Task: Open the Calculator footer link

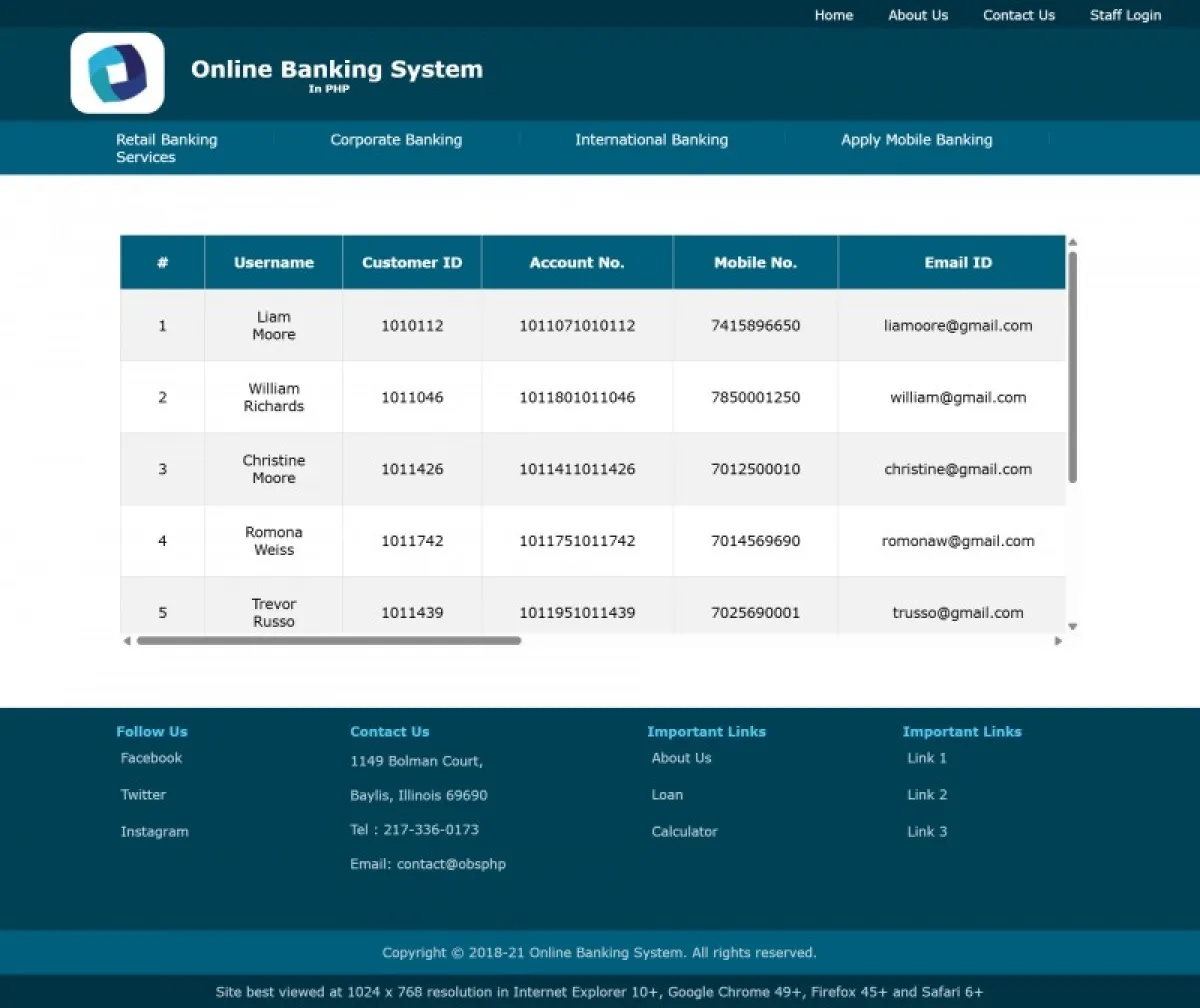Action: tap(685, 832)
